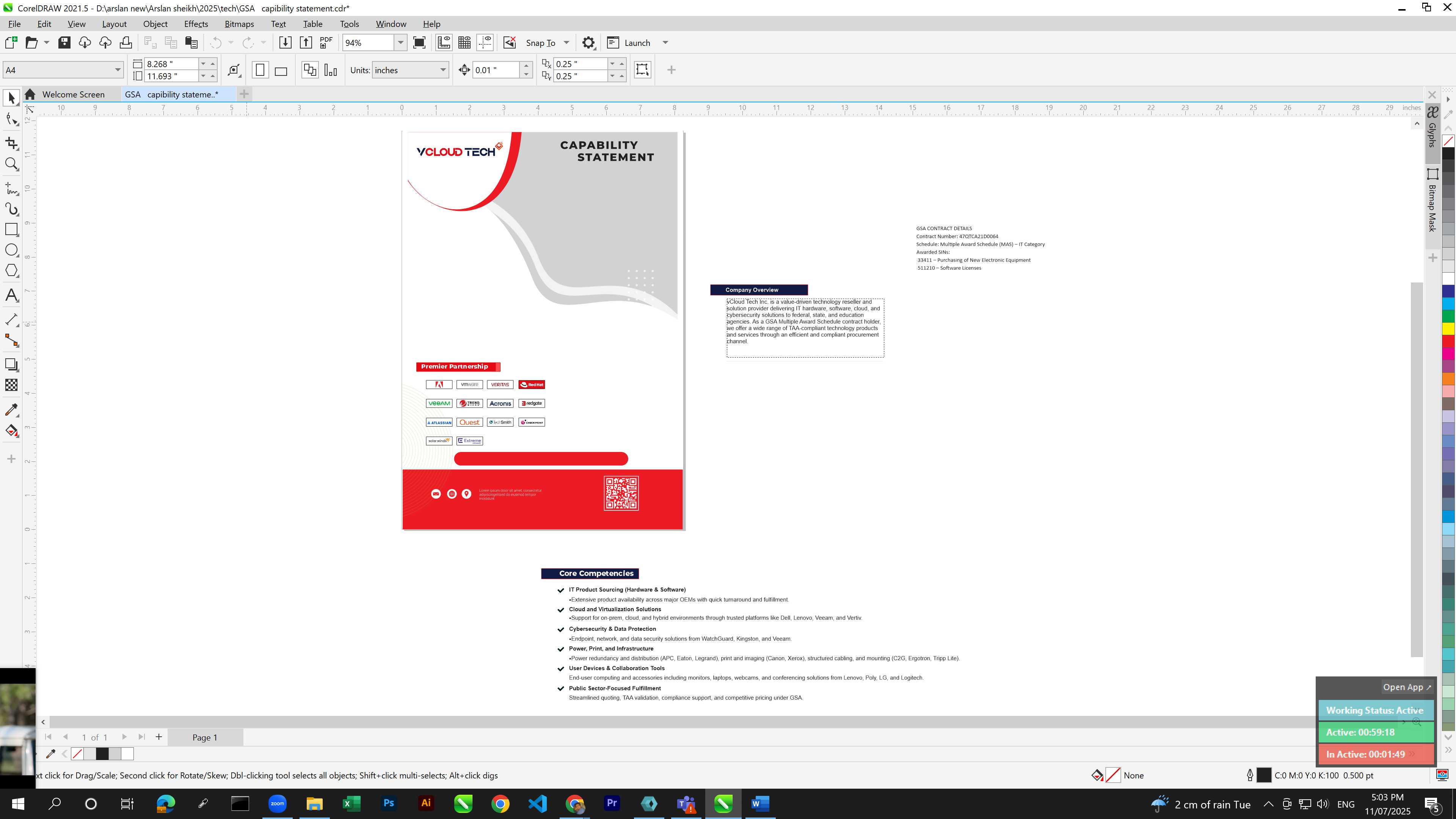Click the Full-screen preview icon
Screen dimensions: 1456x819
coord(419,42)
